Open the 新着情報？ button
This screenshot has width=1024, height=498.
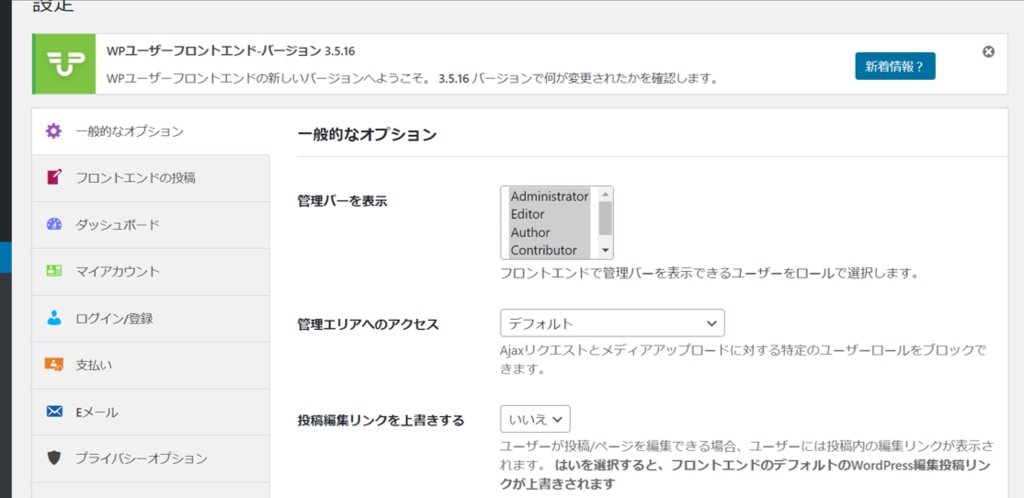[x=895, y=66]
